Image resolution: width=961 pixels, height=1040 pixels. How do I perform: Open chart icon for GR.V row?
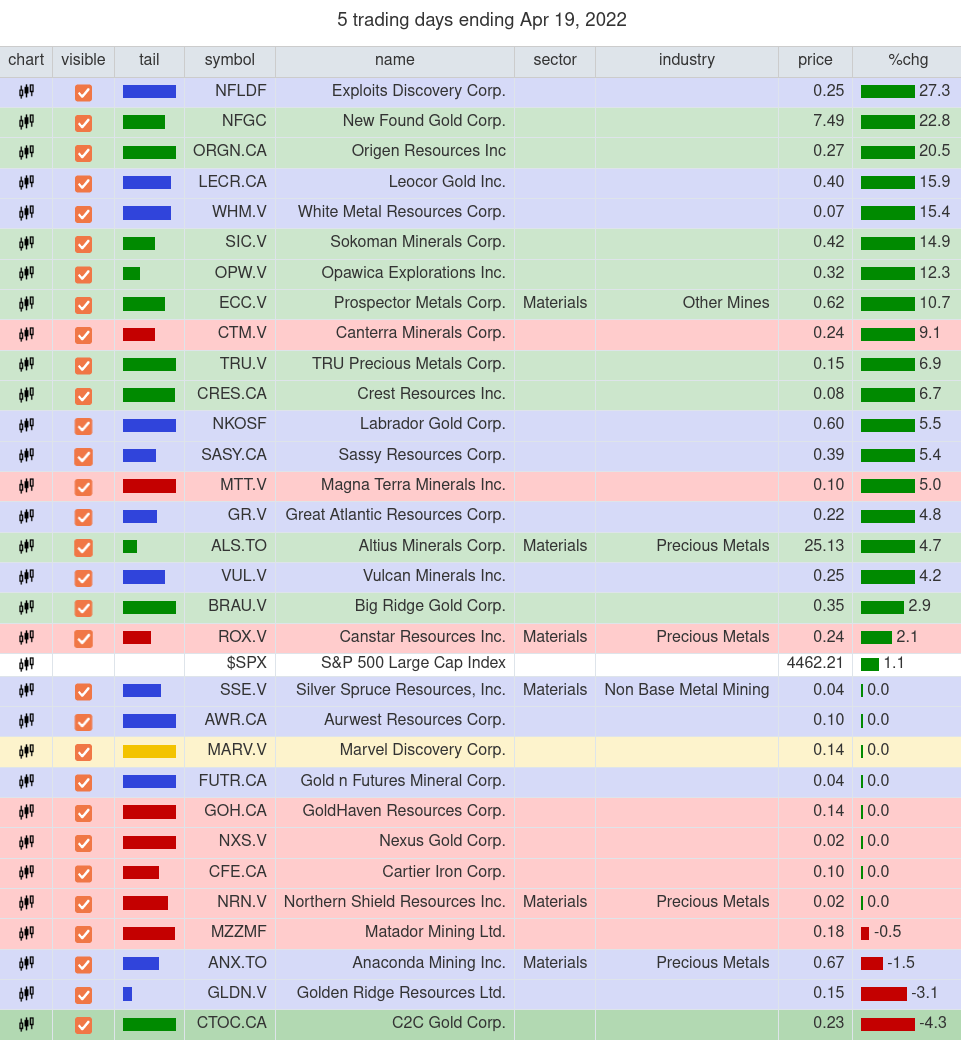tap(26, 516)
